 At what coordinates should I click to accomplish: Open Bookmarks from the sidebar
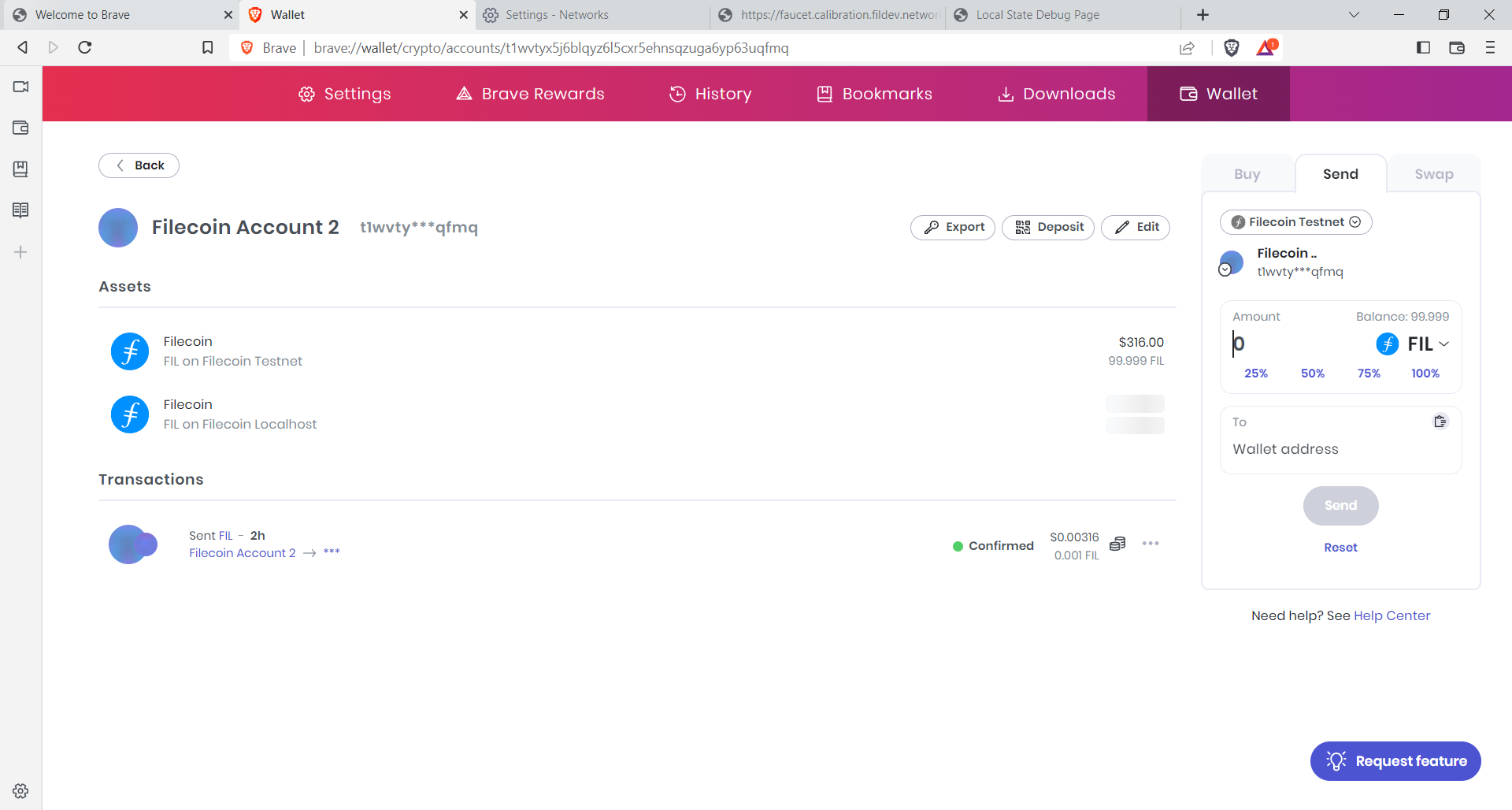coord(20,169)
